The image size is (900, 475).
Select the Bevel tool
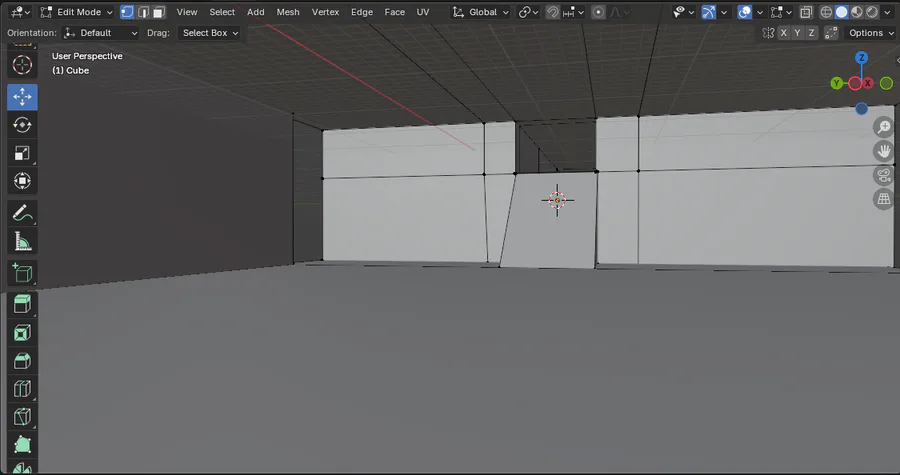coord(22,361)
